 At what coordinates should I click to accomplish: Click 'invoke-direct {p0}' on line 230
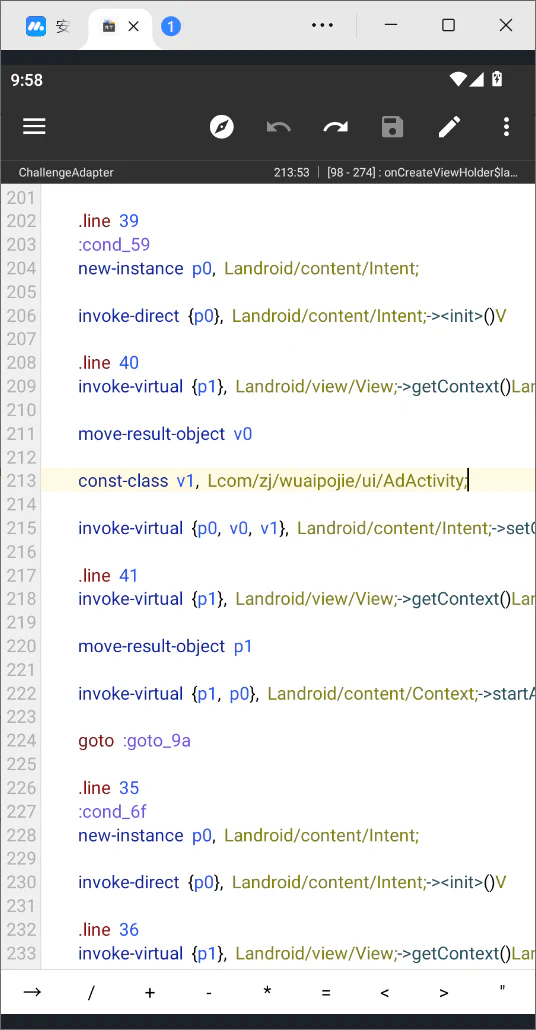[292, 882]
